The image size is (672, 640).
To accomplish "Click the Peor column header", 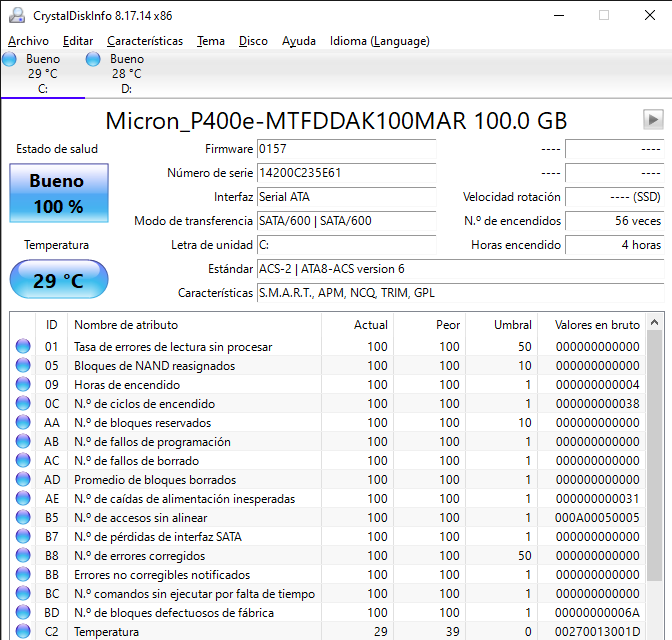I will click(x=429, y=325).
